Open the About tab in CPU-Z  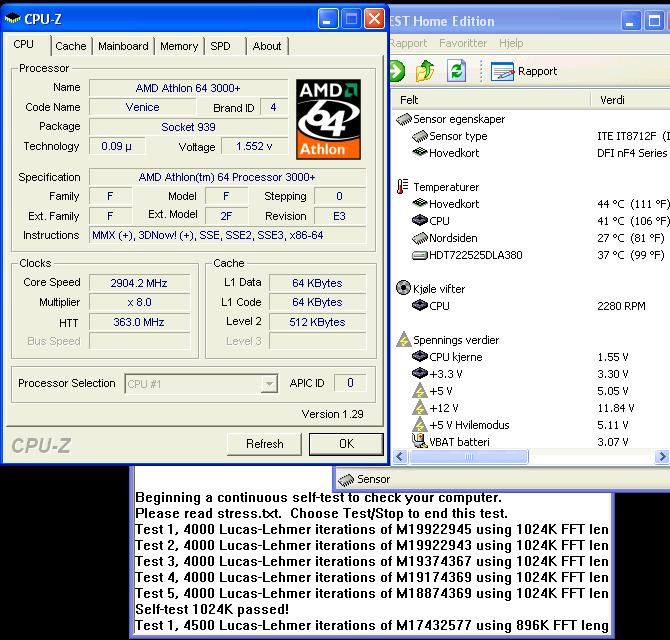(267, 46)
